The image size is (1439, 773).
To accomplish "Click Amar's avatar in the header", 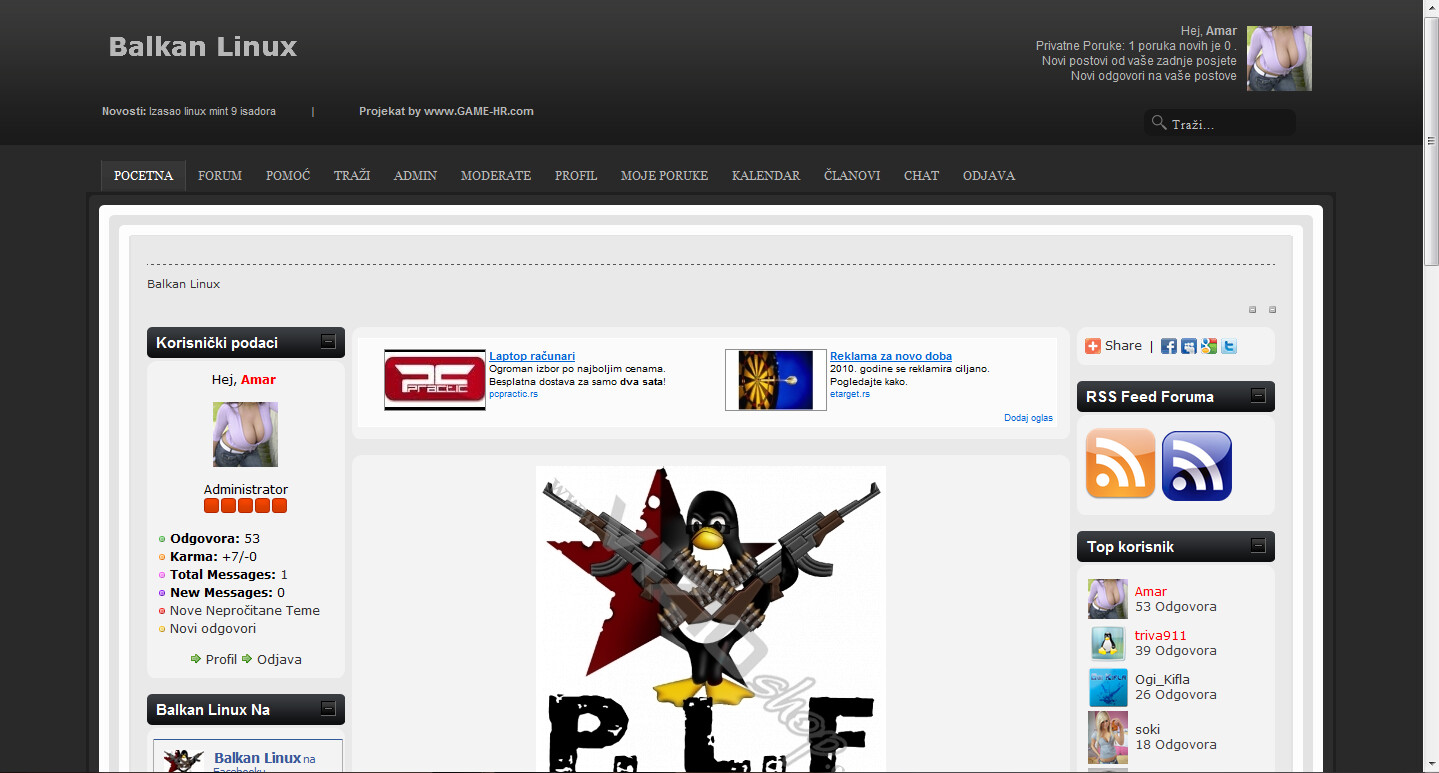I will 1279,58.
